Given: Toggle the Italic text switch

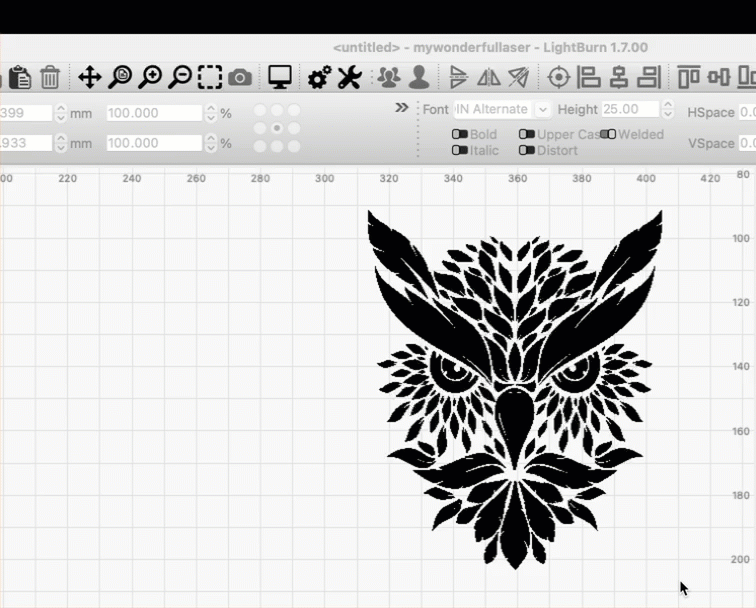Looking at the screenshot, I should pos(460,150).
